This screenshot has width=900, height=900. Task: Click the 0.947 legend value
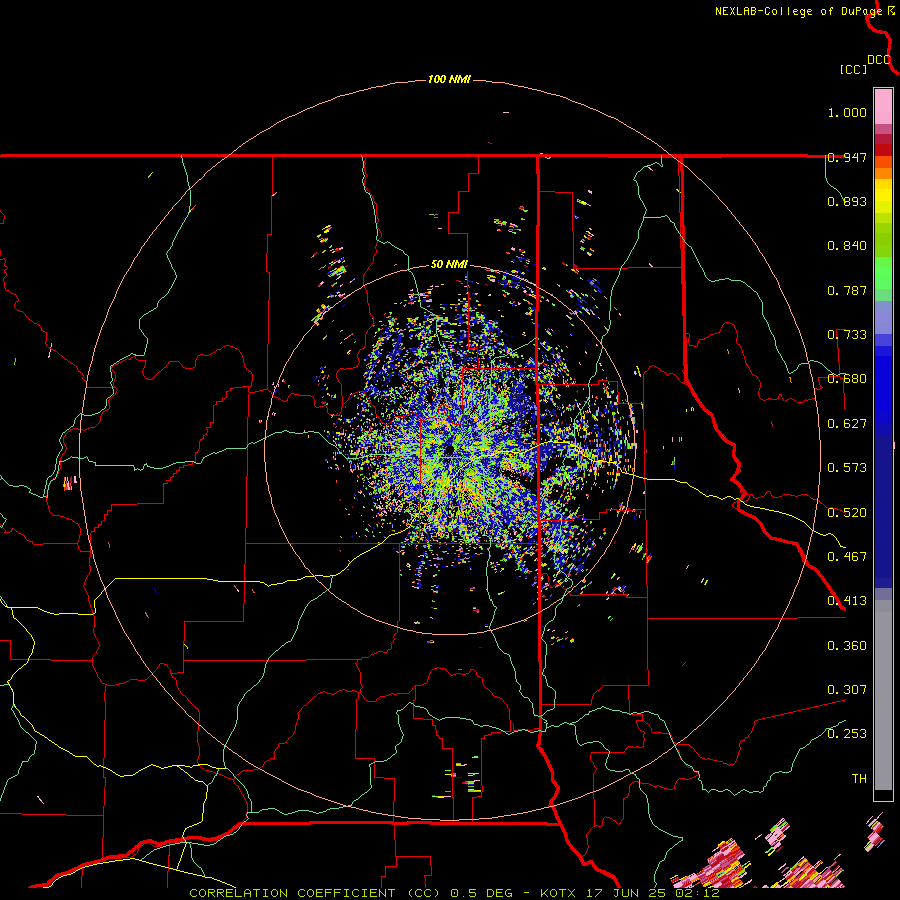(x=847, y=157)
